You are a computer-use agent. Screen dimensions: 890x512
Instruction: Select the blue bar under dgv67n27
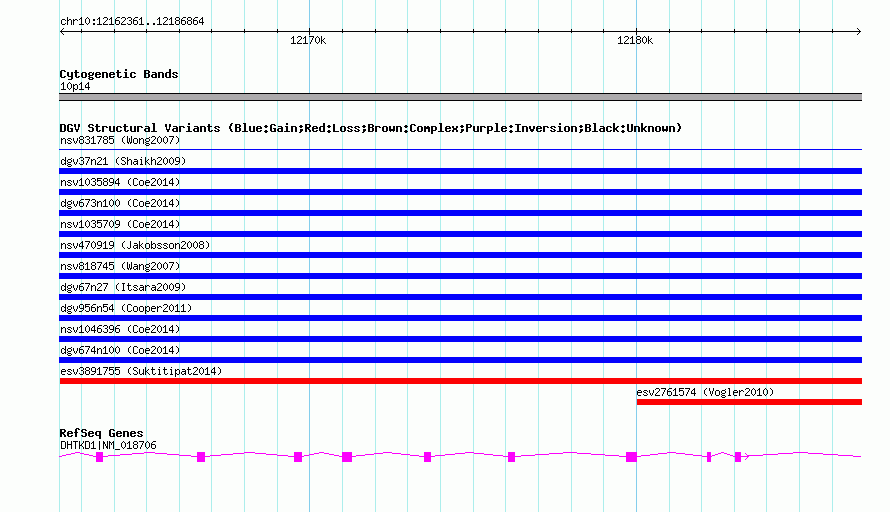click(460, 297)
